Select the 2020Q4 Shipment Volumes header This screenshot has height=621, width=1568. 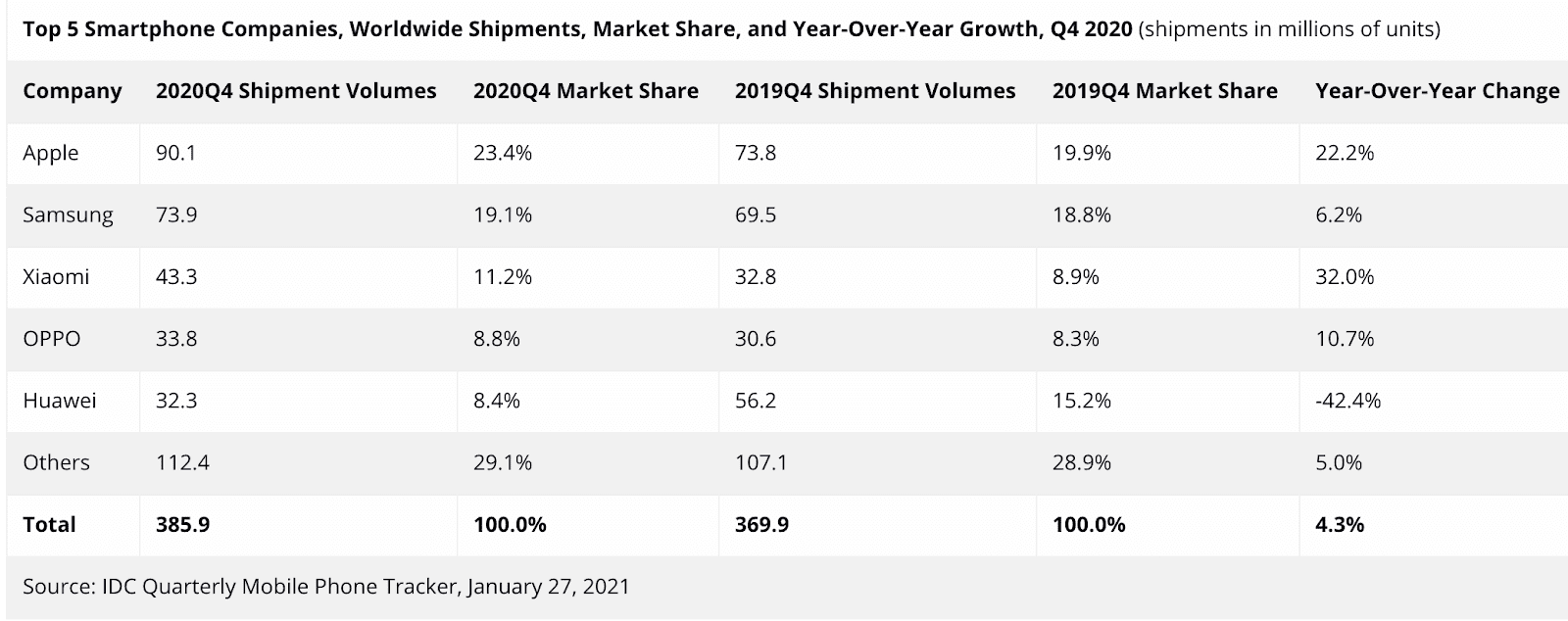[x=296, y=91]
